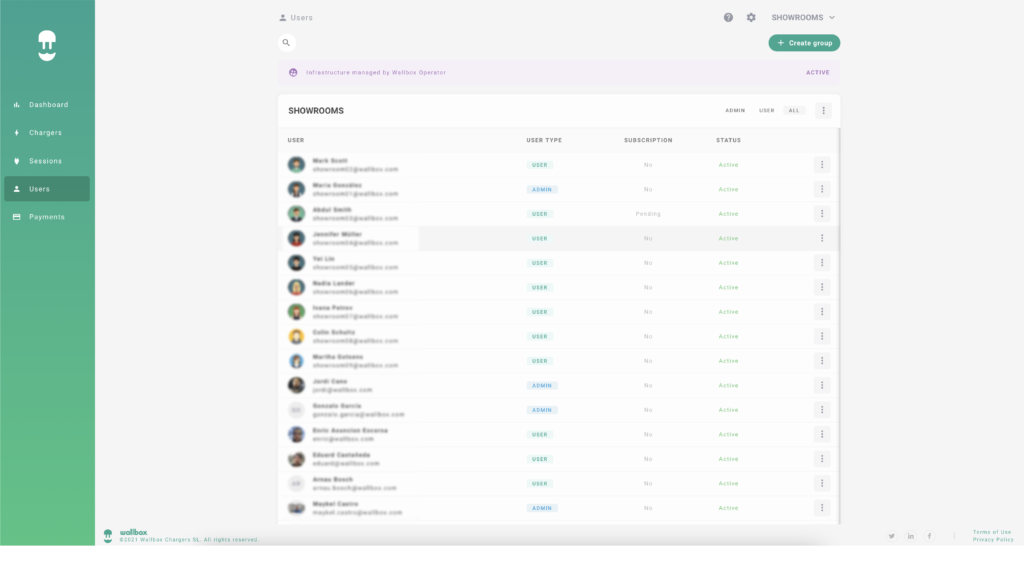Viewport: 1024px width, 562px height.
Task: Open the three-dot menu for Nadia Lander
Action: point(822,287)
